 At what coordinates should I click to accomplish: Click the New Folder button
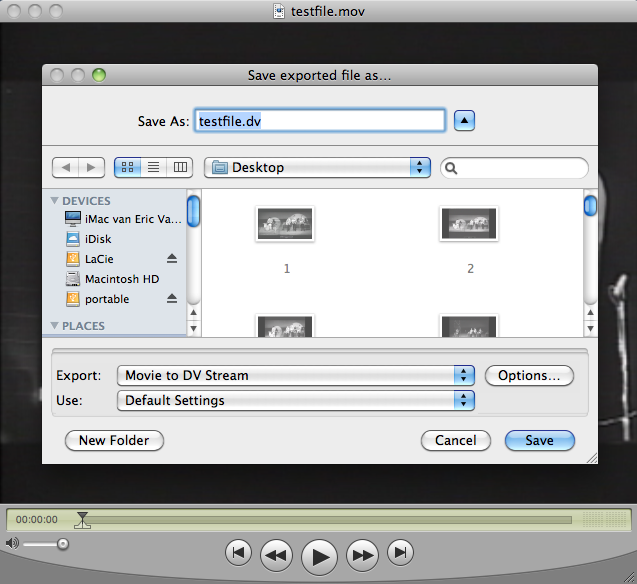pyautogui.click(x=114, y=440)
